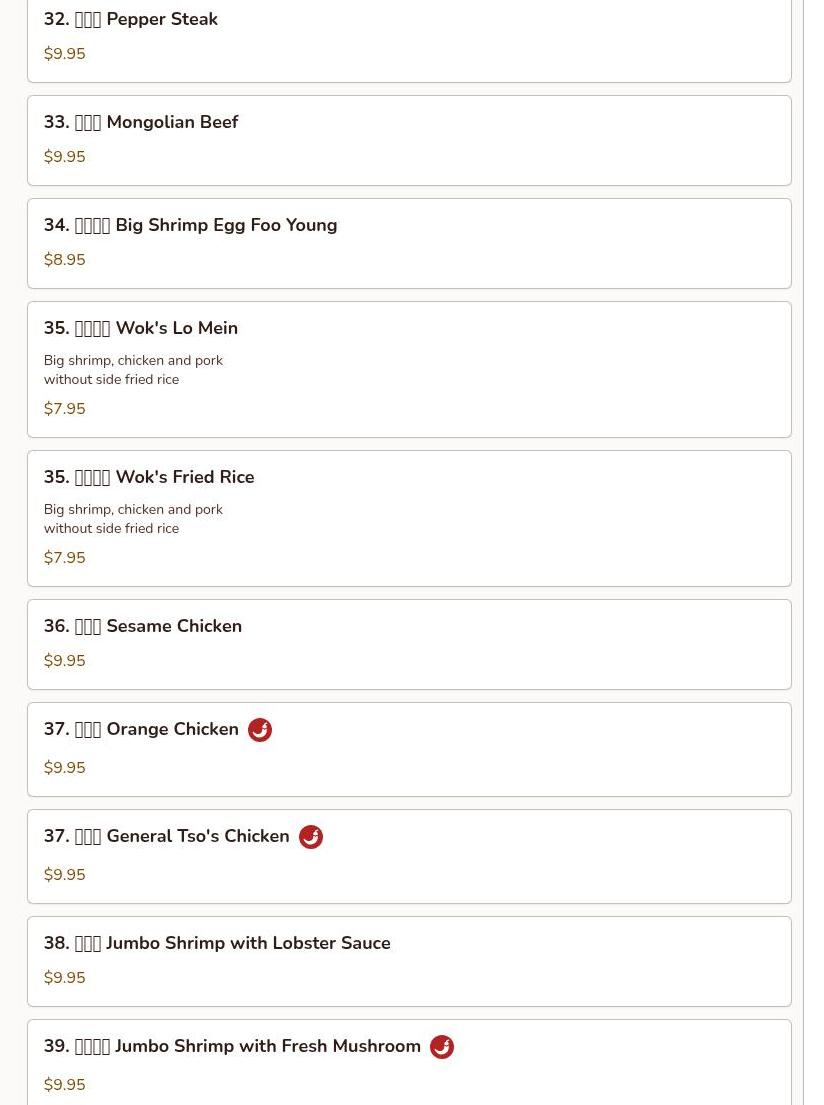Click the $9.95 price under Sesame Chicken
The image size is (824, 1105).
65,661
